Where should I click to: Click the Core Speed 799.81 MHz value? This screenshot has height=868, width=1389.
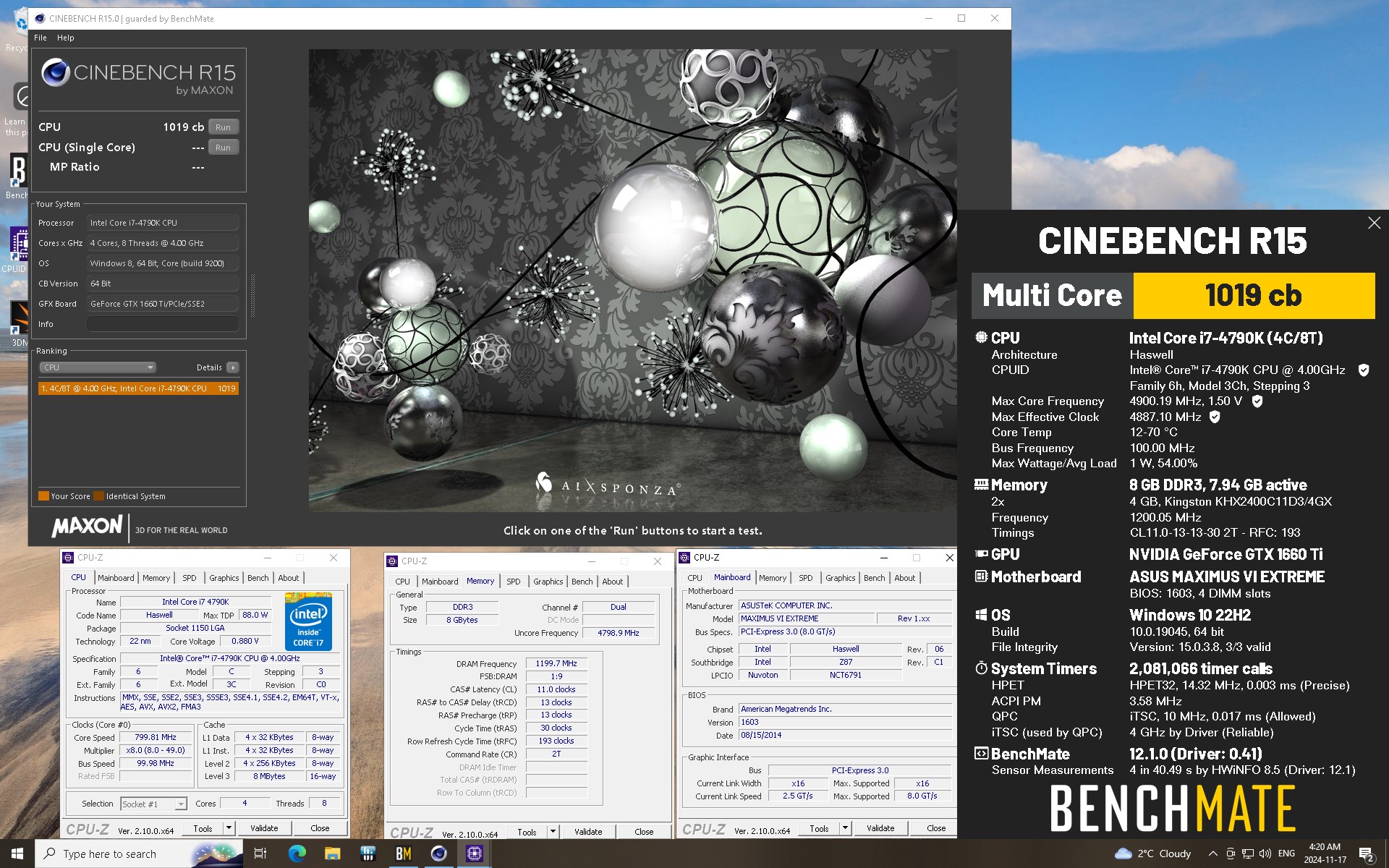click(156, 738)
